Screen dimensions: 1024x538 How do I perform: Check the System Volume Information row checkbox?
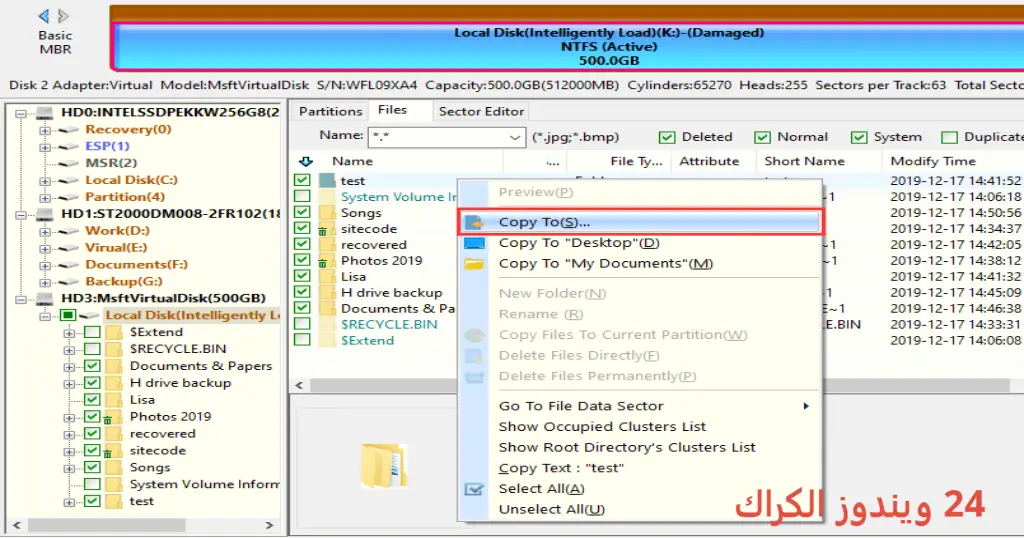pos(302,196)
